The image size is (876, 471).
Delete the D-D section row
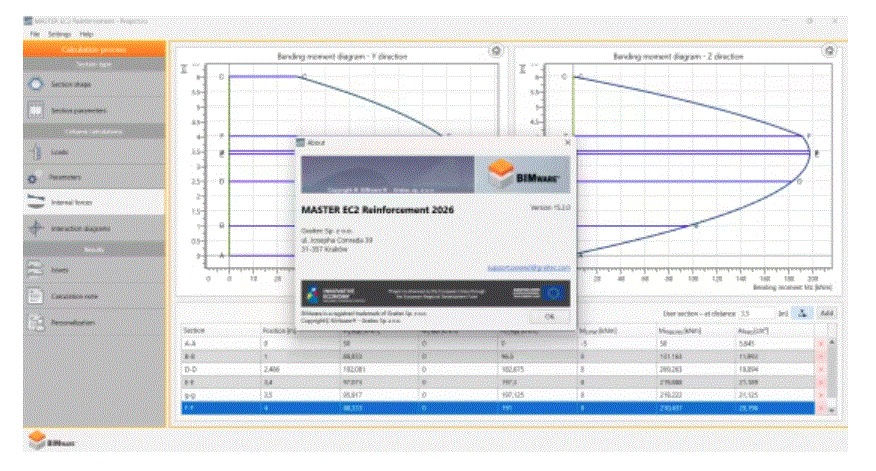[821, 369]
